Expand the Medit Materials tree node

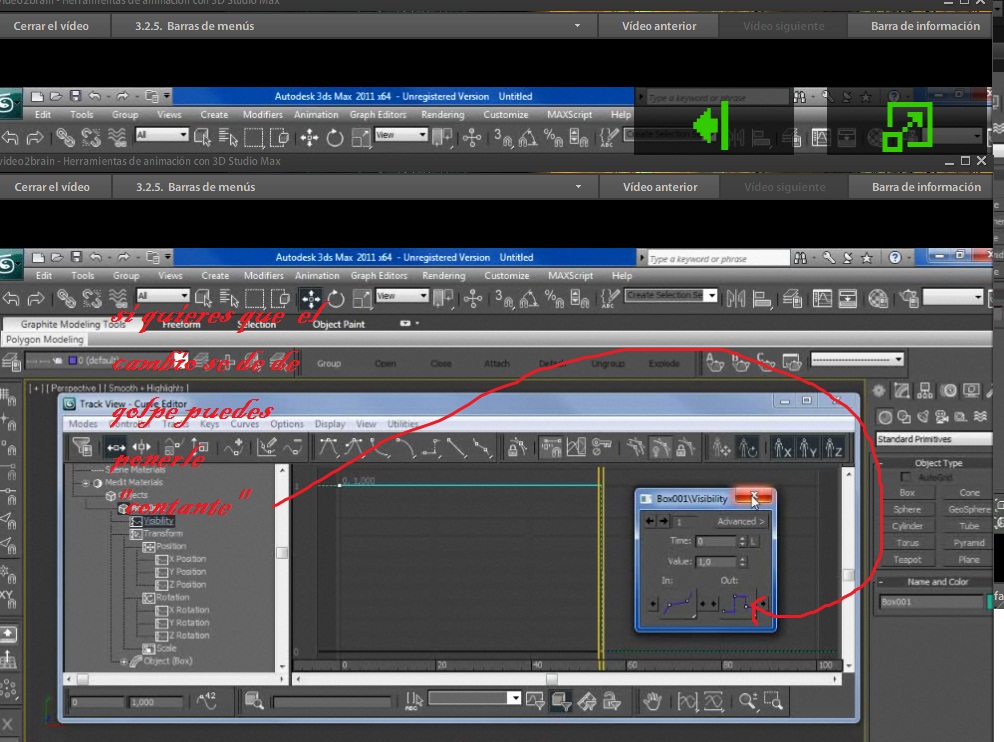(x=86, y=483)
